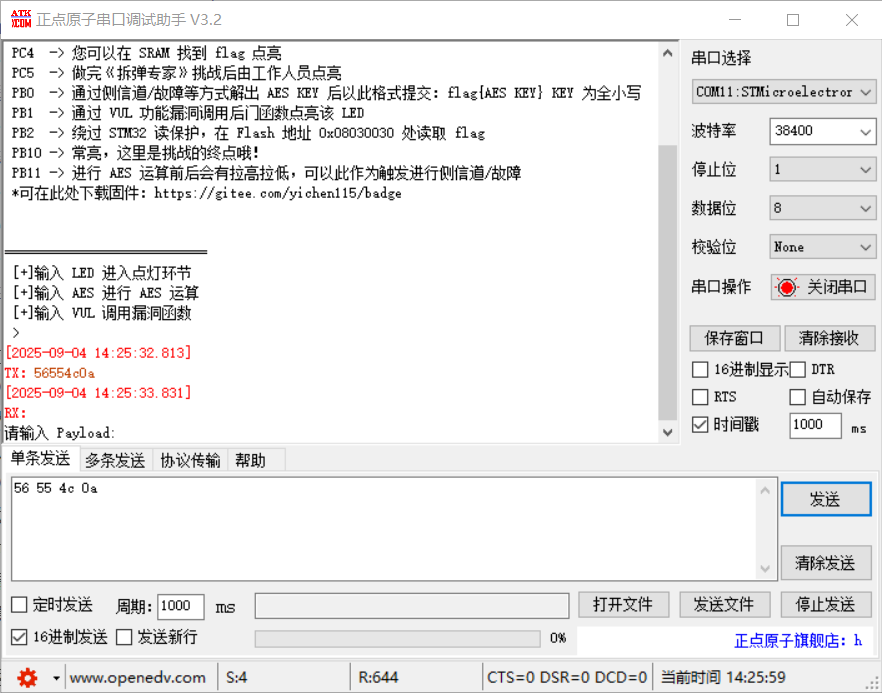882x693 pixels.
Task: Click the line [+]输入 AES 进行 AES 运算
Action: click(x=105, y=293)
